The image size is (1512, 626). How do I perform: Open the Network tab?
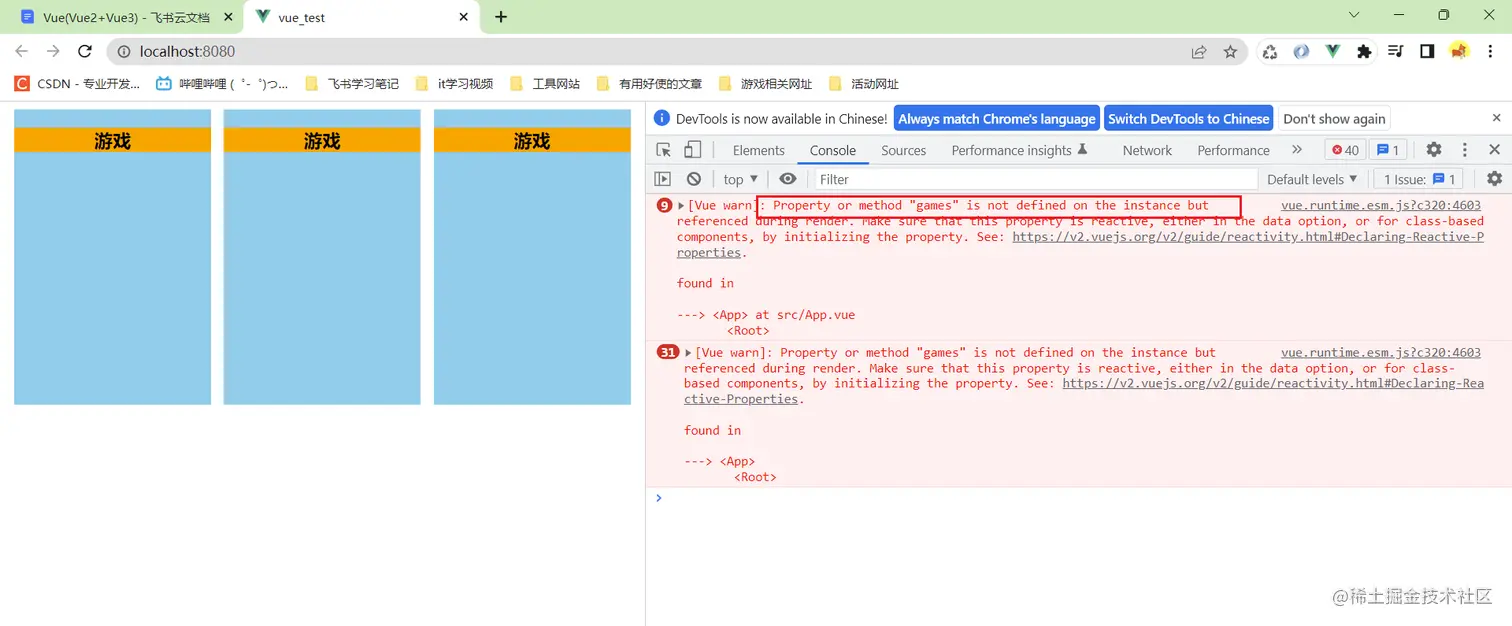[x=1147, y=150]
